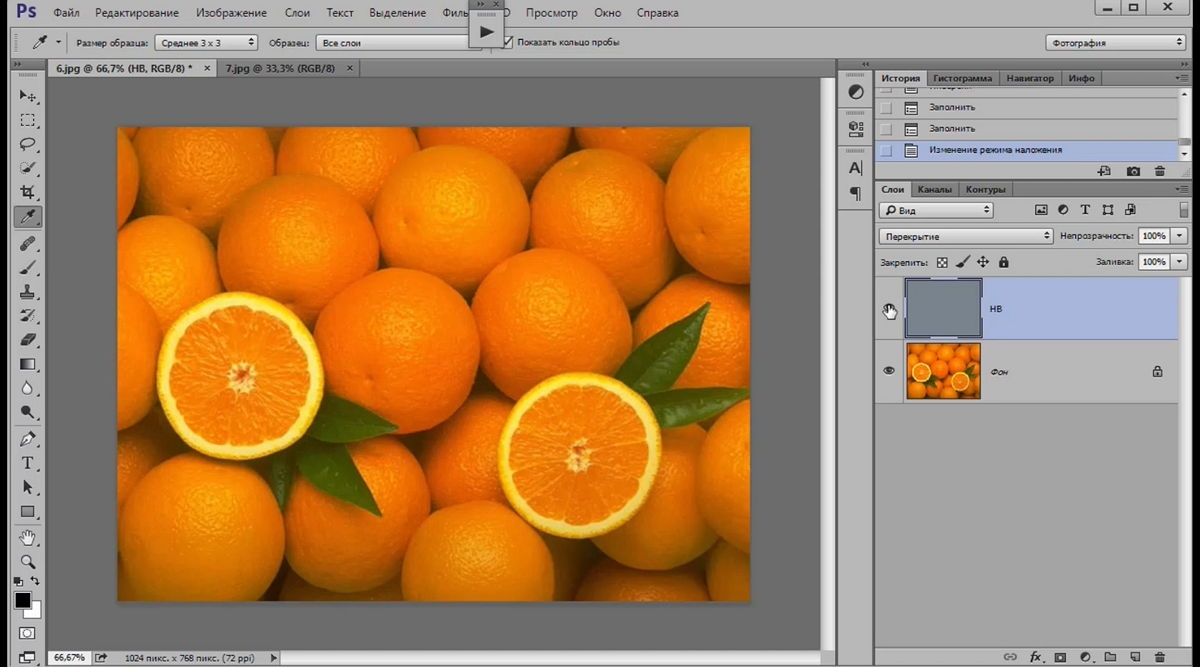Open 'Размер образца' dropdown
Viewport: 1200px width, 667px height.
pos(206,43)
